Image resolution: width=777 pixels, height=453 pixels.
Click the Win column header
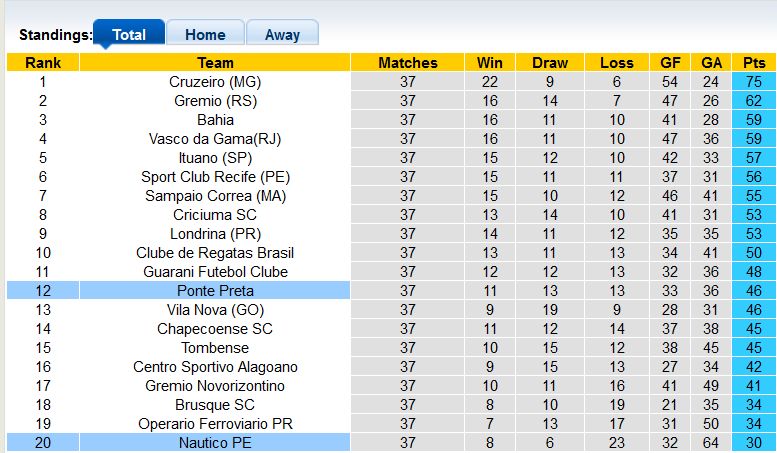490,62
